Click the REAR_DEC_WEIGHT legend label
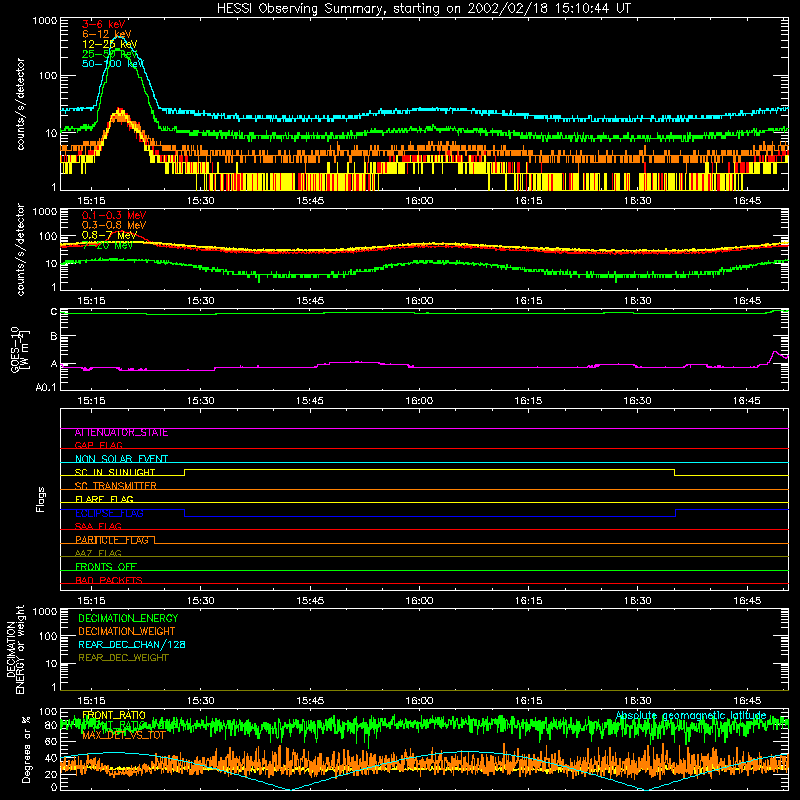Screen dimensions: 800x800 tap(123, 658)
